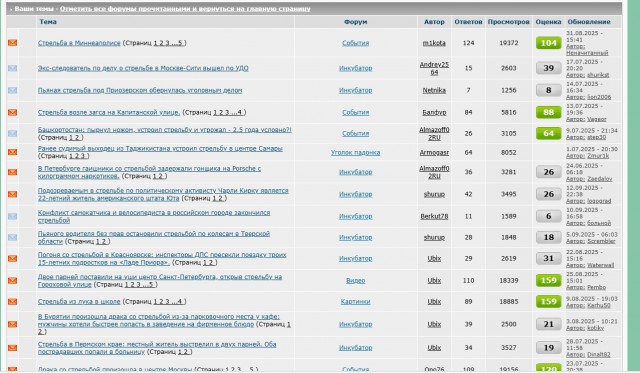Click envelope icon for Пермском крае topic
Image resolution: width=640 pixels, height=373 pixels.
point(13,348)
